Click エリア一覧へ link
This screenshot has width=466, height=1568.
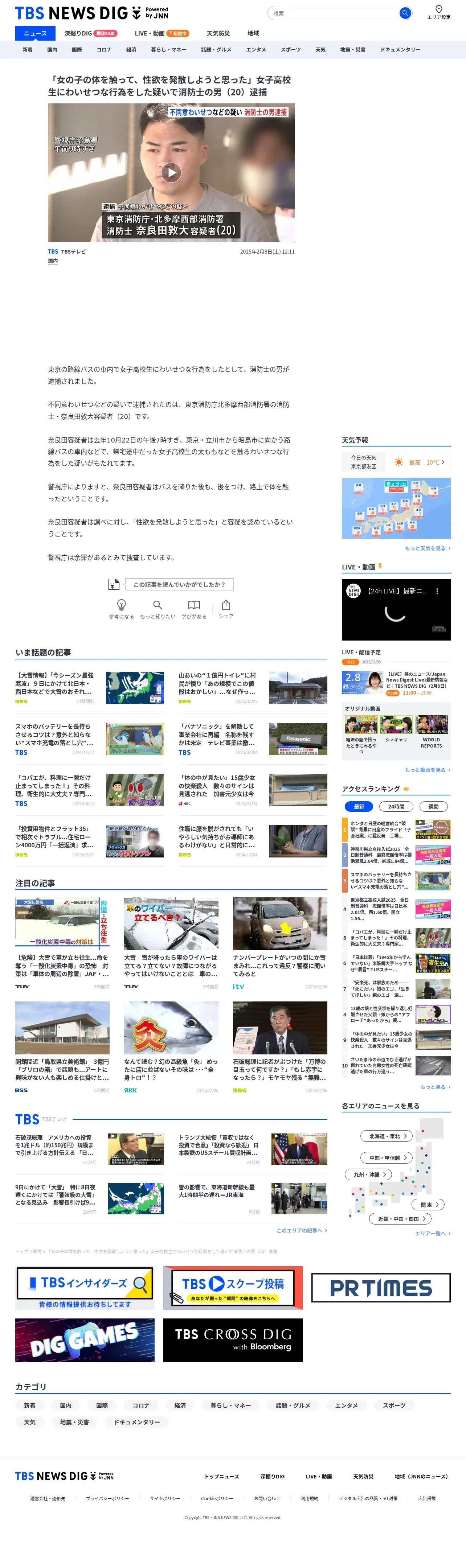tap(433, 1233)
